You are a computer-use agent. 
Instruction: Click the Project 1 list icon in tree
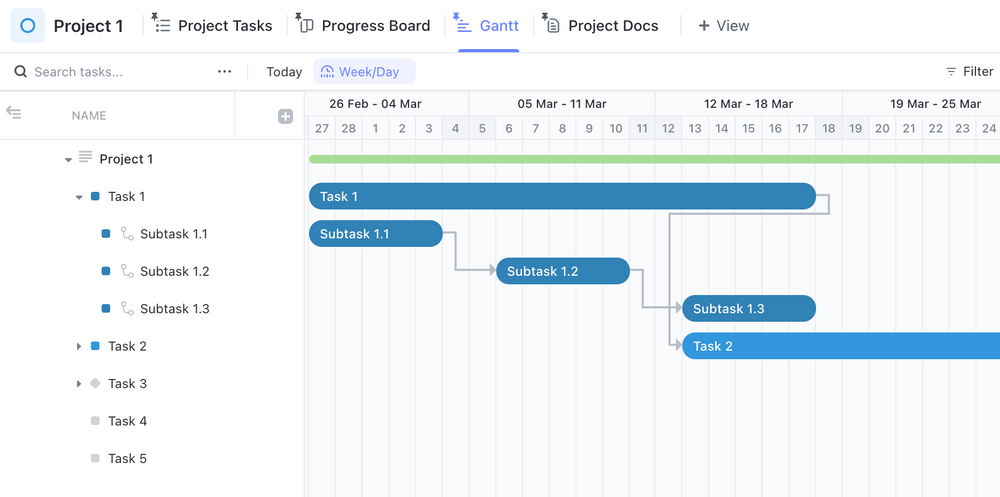[85, 157]
